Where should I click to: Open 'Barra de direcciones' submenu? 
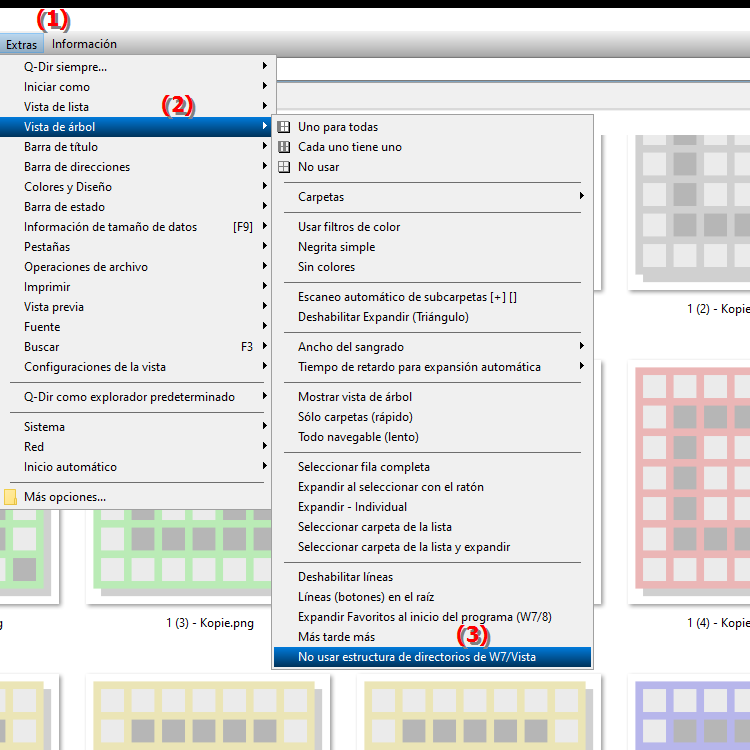[136, 167]
